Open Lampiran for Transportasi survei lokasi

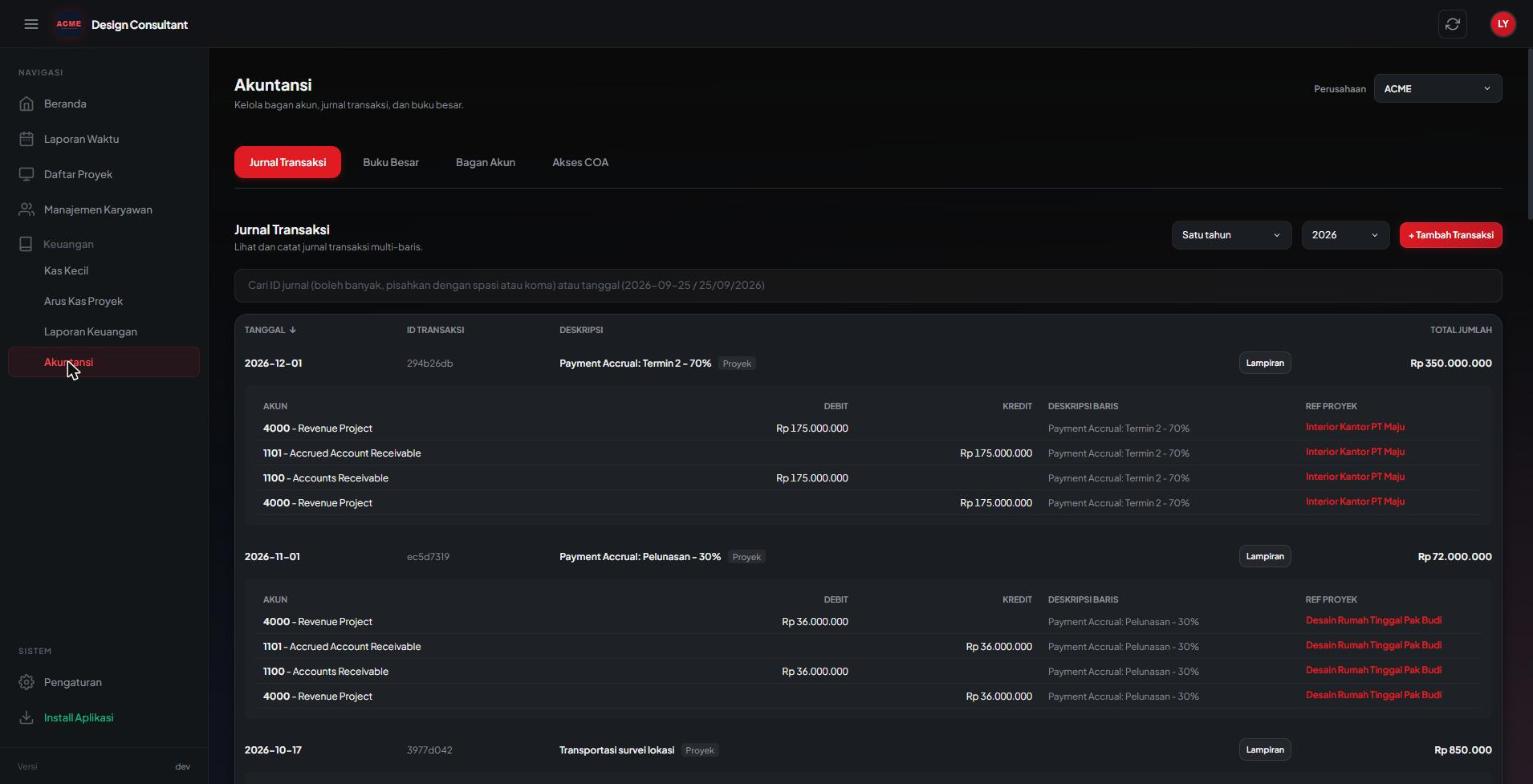tap(1264, 750)
